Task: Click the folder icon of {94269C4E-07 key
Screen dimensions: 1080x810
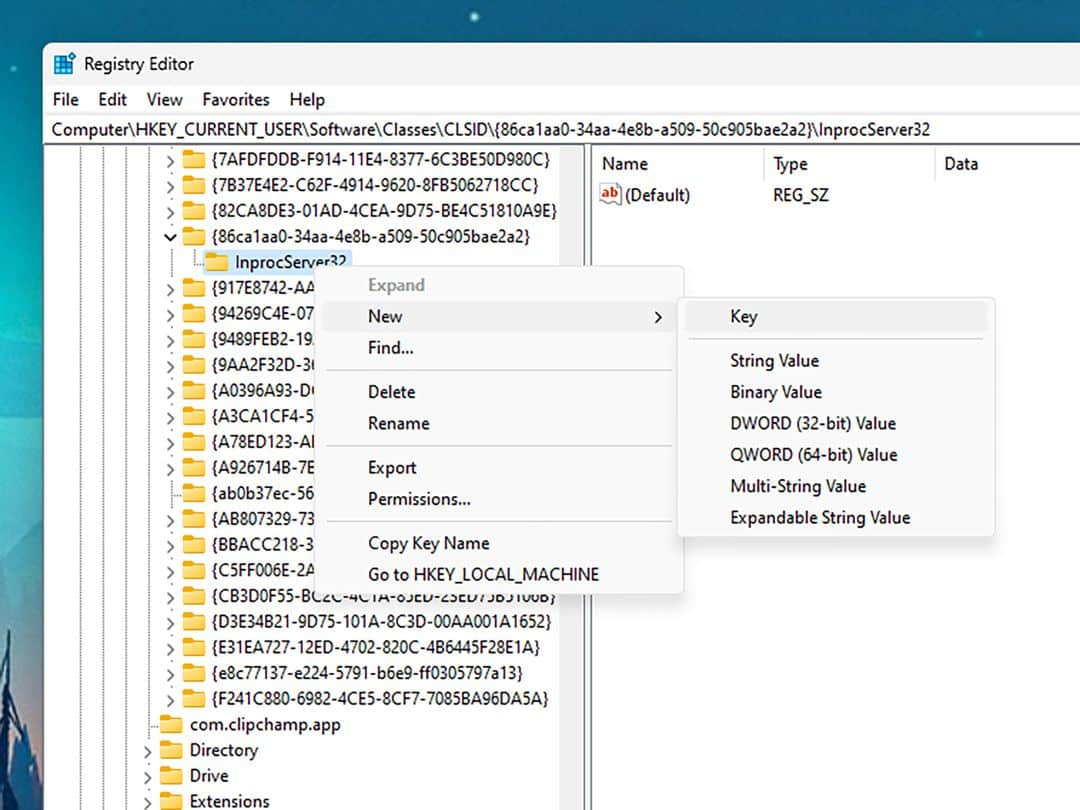Action: point(194,314)
